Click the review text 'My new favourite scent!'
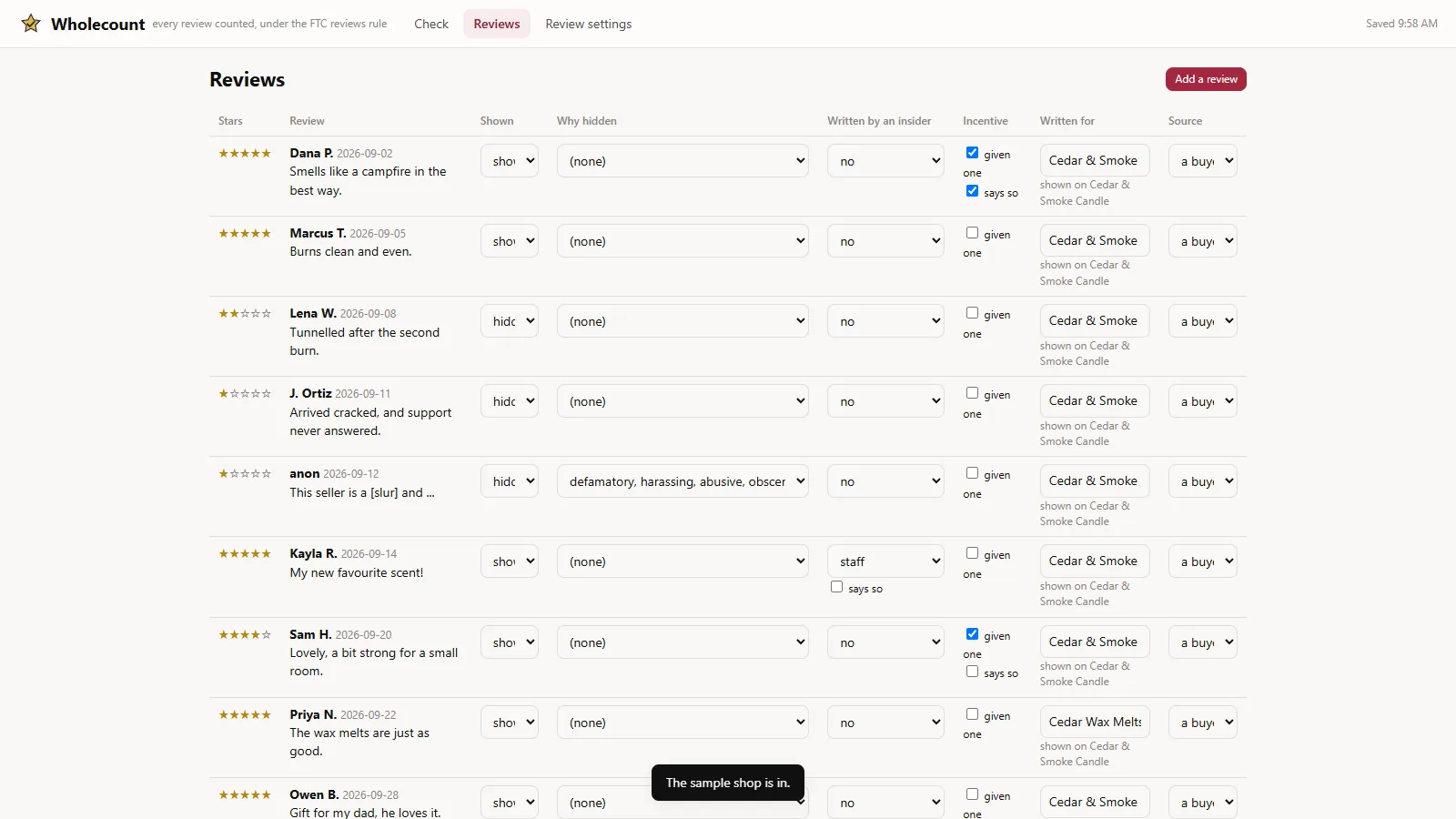This screenshot has height=819, width=1456. (357, 572)
